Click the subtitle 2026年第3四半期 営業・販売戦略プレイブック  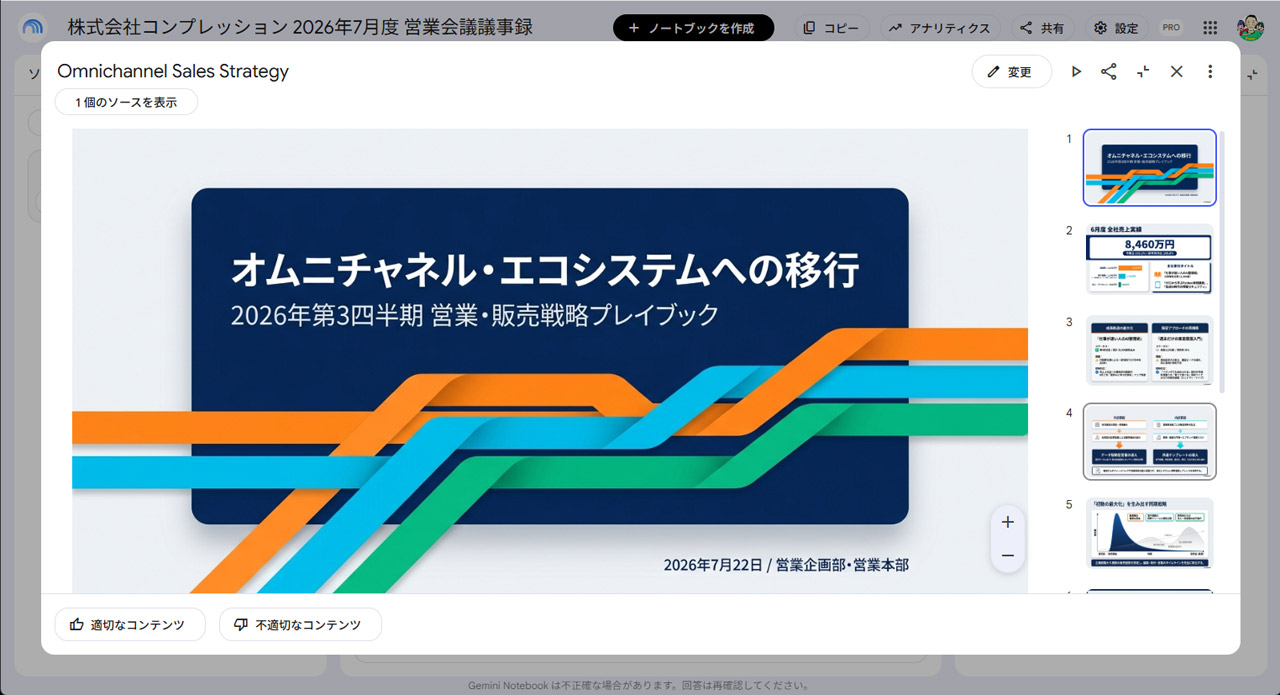pos(475,316)
